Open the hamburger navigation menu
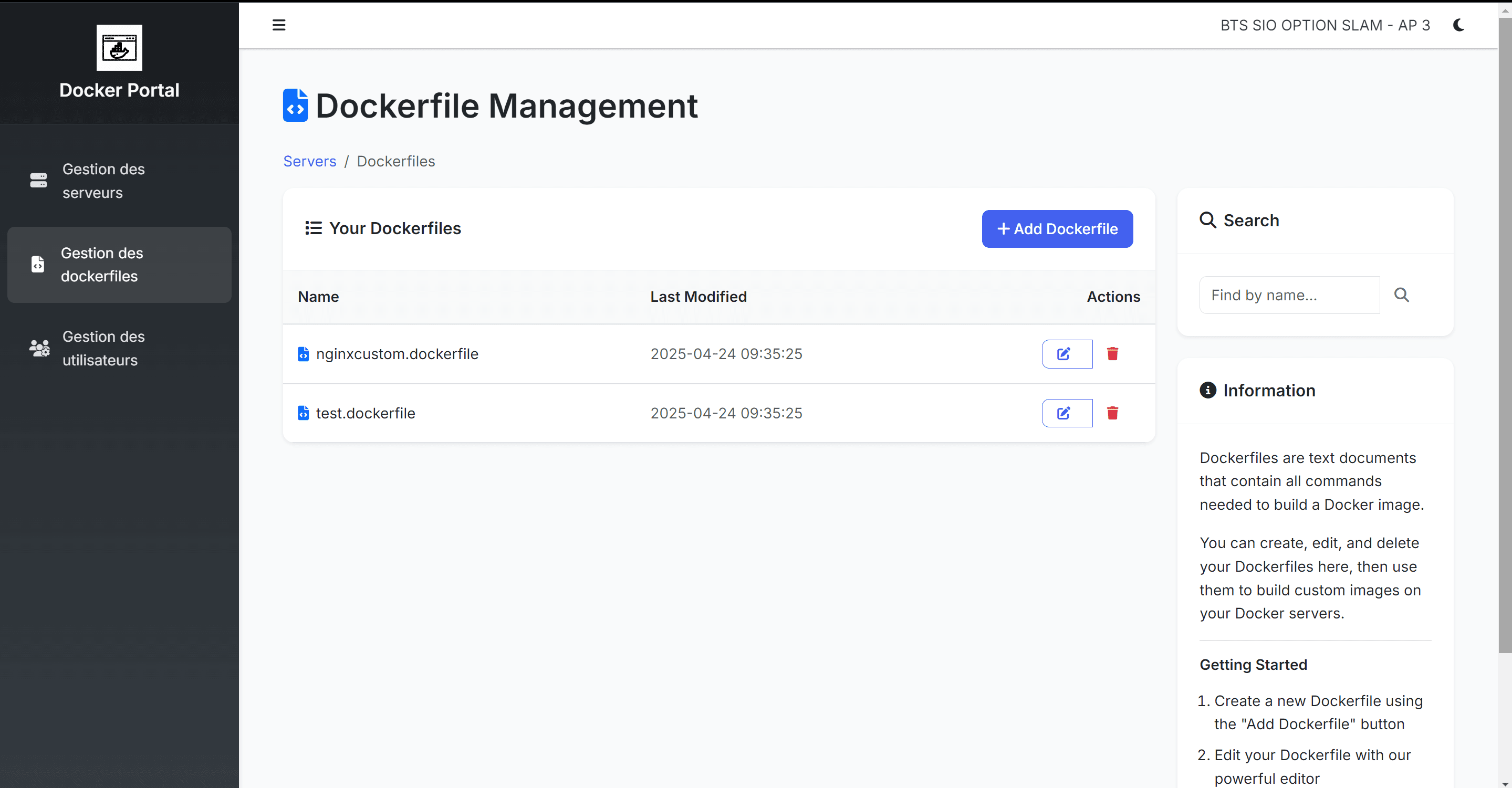Viewport: 1512px width, 788px height. (x=279, y=25)
